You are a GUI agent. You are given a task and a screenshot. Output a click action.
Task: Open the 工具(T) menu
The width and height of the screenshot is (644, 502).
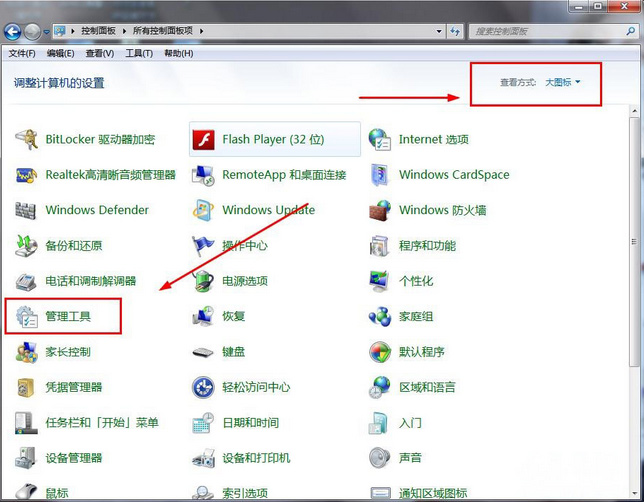(139, 53)
